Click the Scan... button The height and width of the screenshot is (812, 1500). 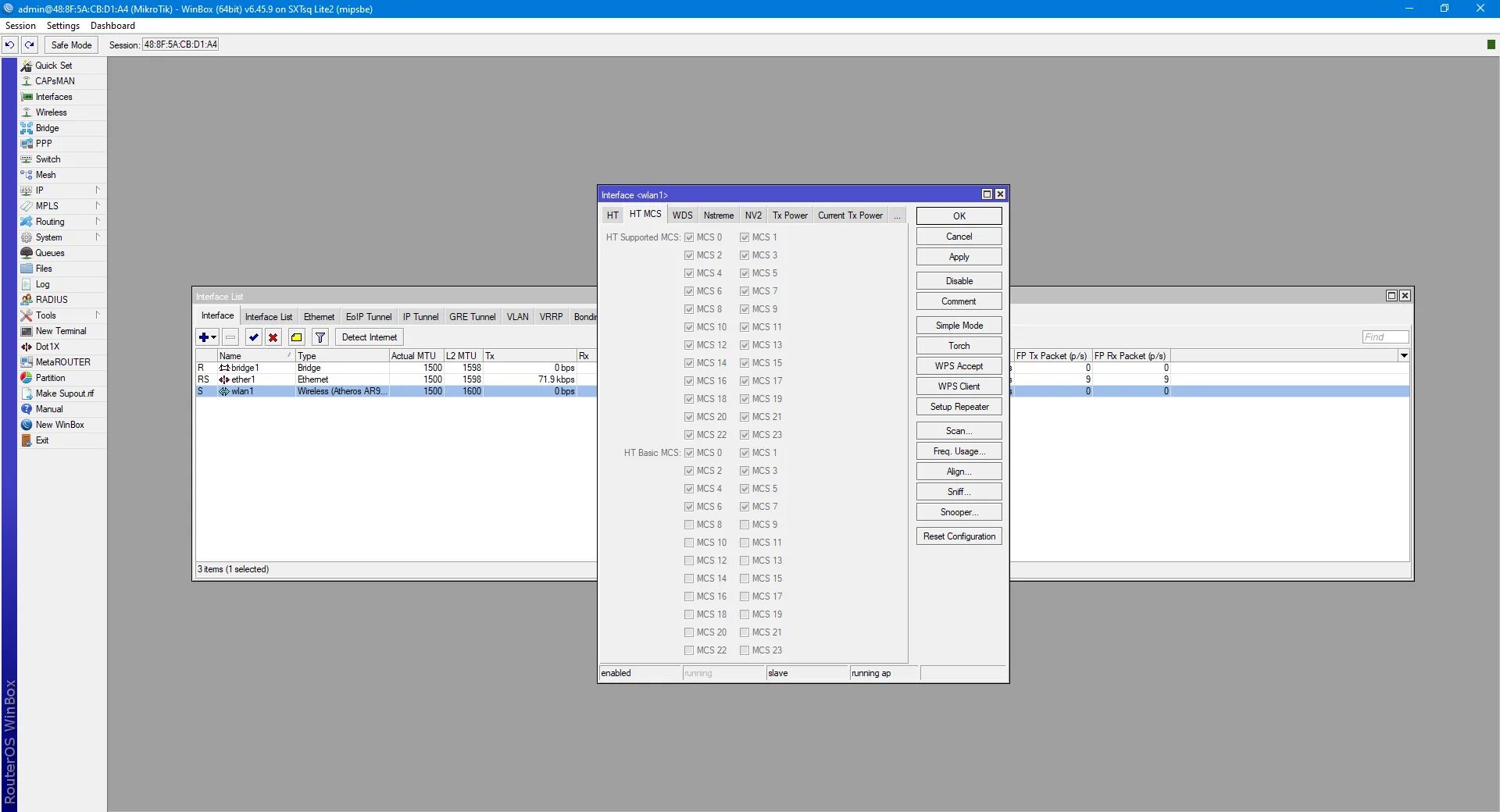959,431
